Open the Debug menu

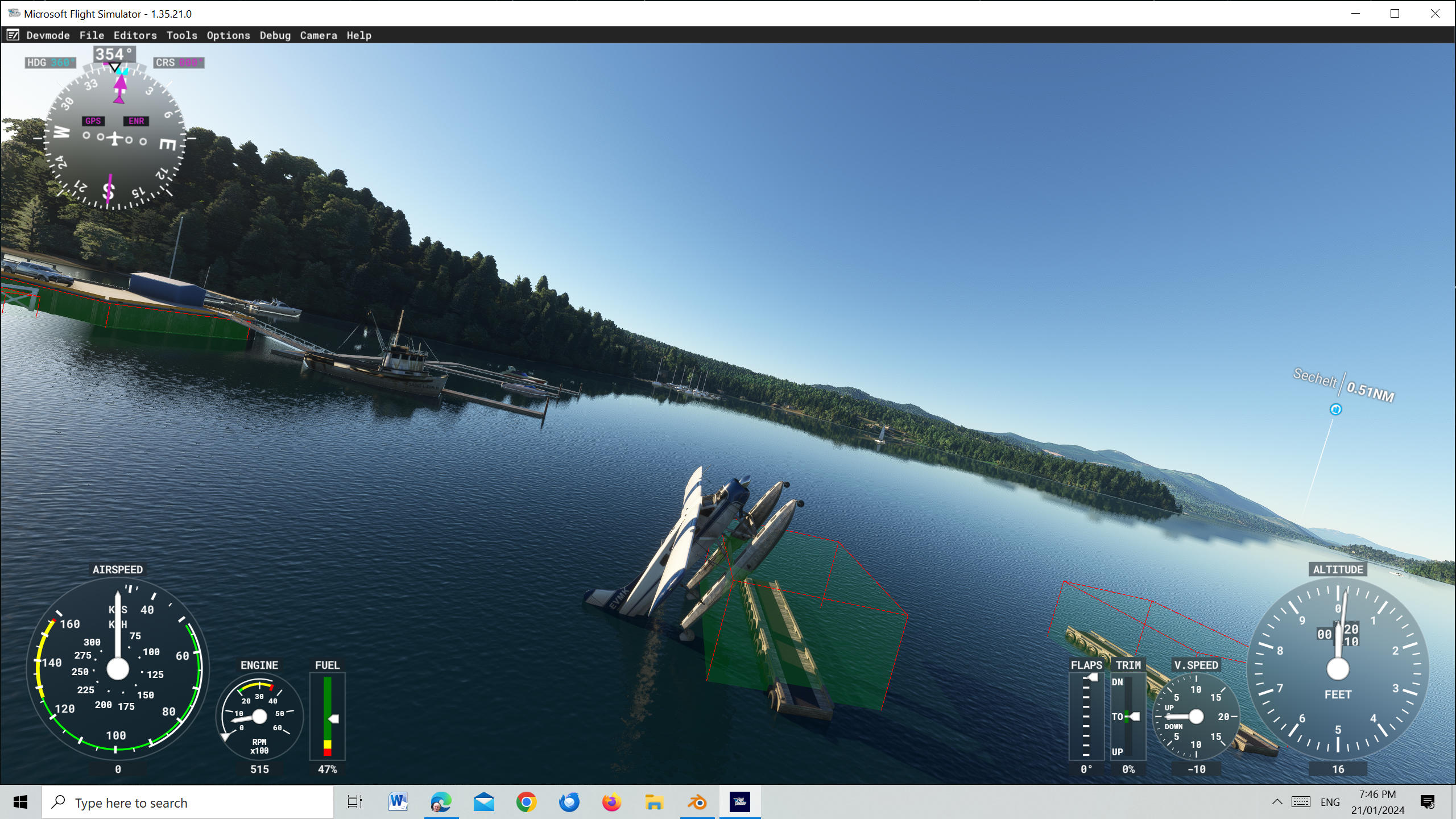(x=275, y=35)
